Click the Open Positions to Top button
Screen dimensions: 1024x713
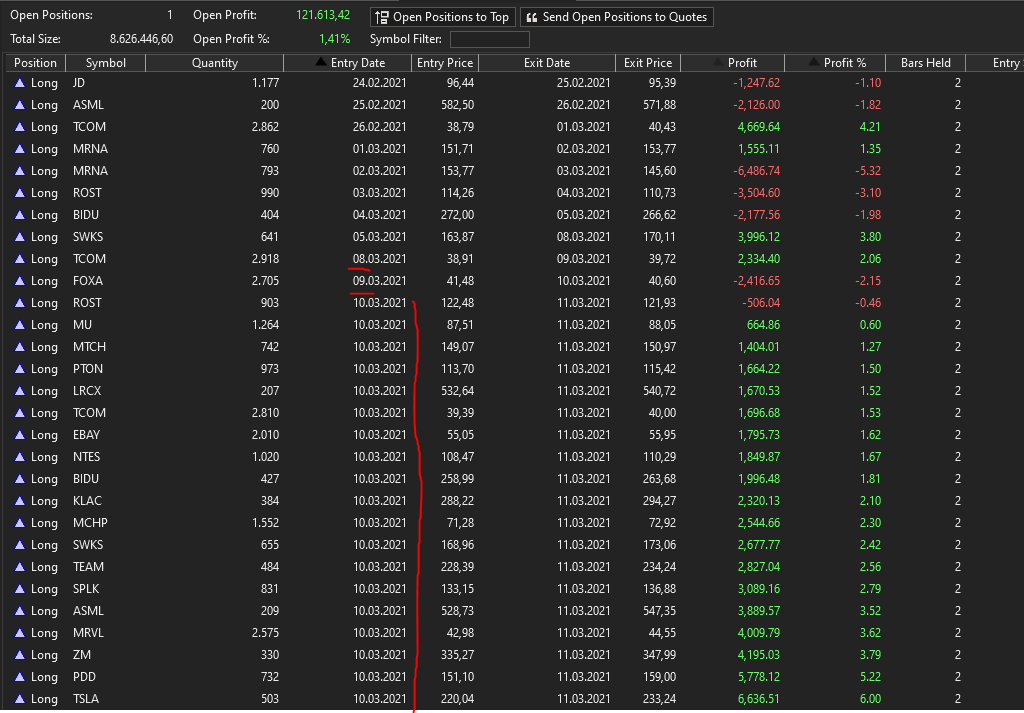(x=442, y=17)
